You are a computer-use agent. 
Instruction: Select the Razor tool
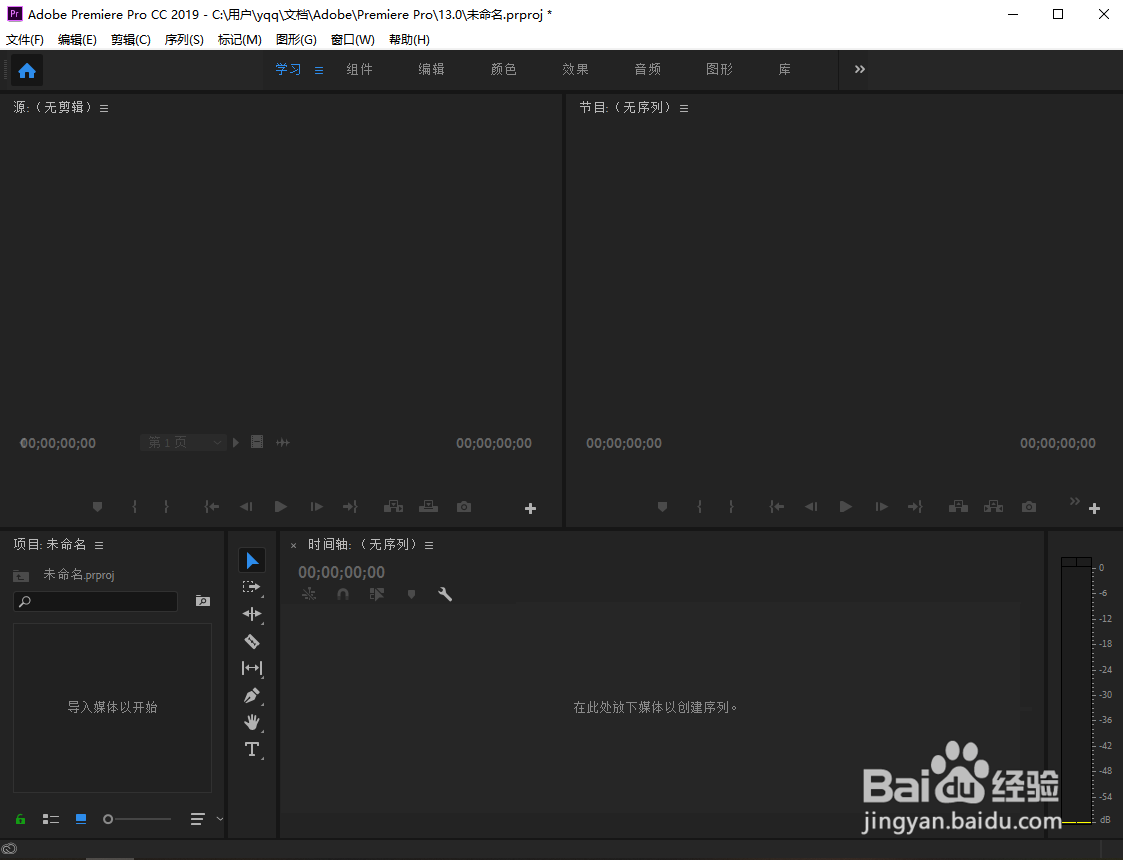click(251, 641)
